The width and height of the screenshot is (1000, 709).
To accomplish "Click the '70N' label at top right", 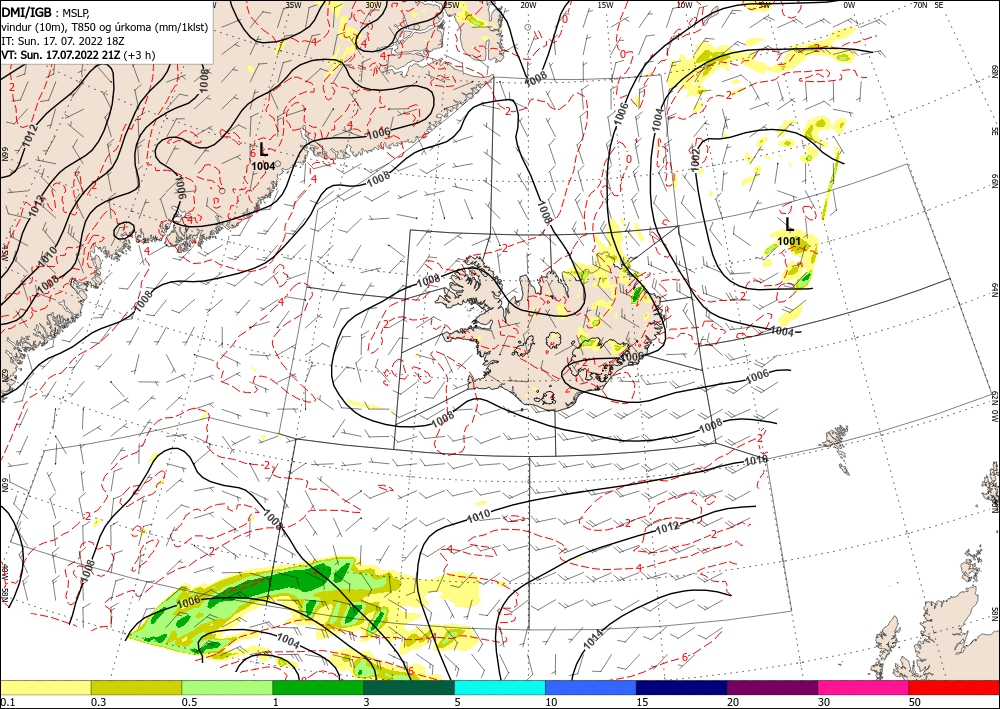I will (x=920, y=4).
